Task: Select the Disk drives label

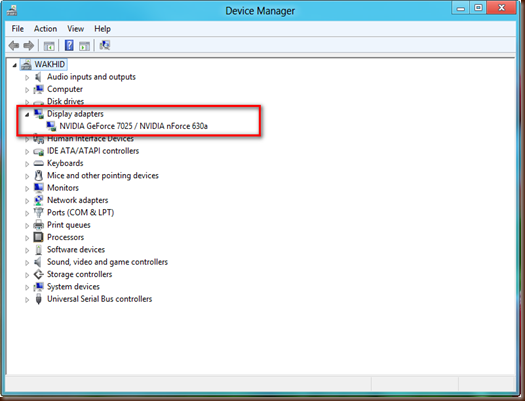Action: (x=66, y=101)
